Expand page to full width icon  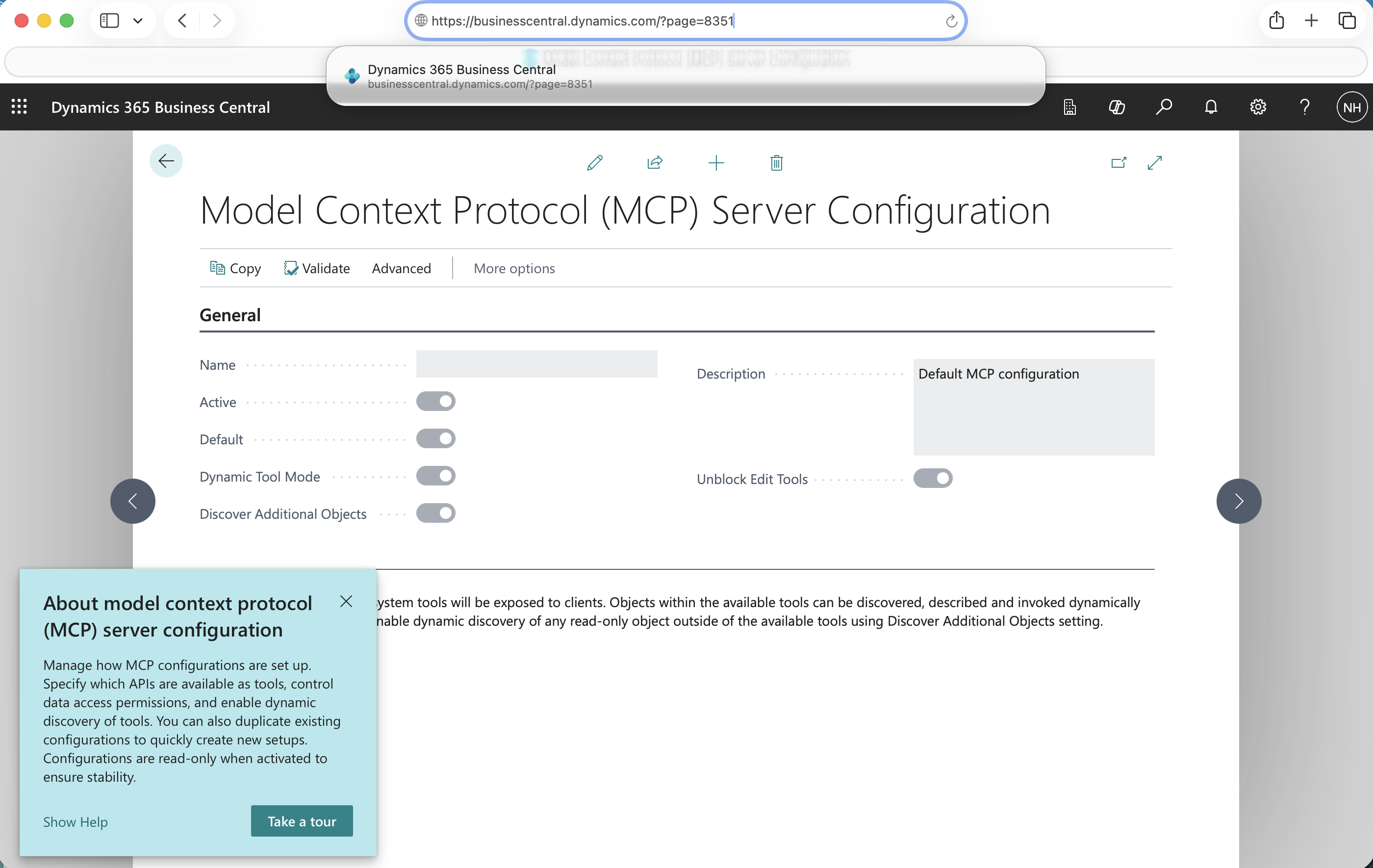[1155, 163]
